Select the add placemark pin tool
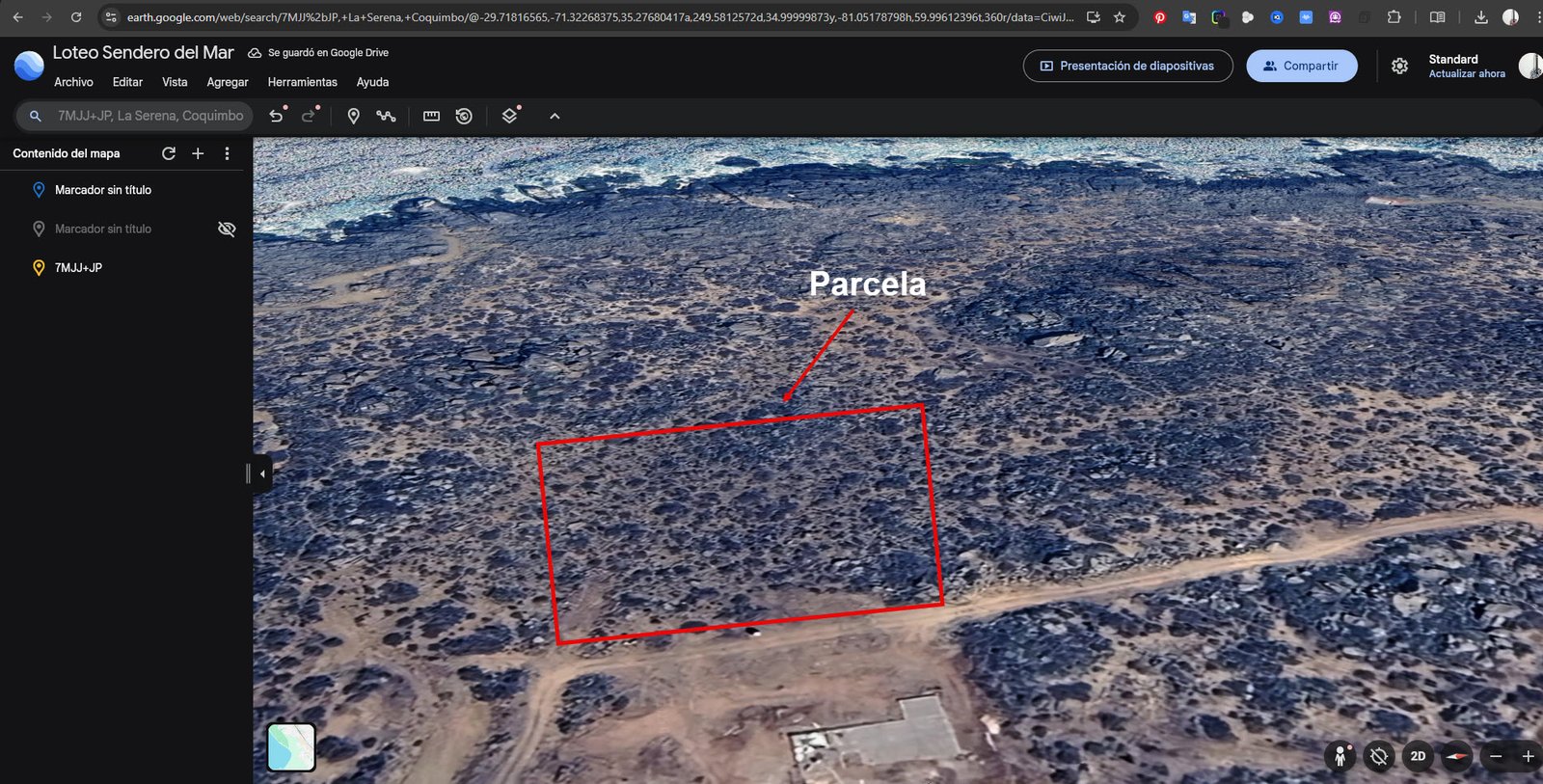Viewport: 1543px width, 784px height. tap(353, 116)
